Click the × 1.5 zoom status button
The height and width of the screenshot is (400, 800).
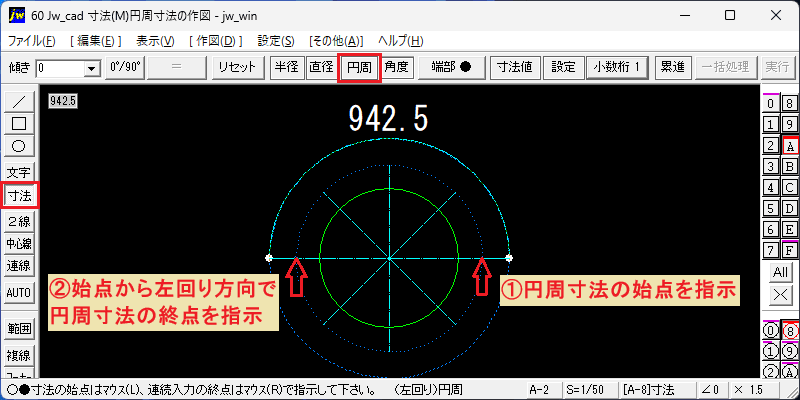tap(754, 390)
